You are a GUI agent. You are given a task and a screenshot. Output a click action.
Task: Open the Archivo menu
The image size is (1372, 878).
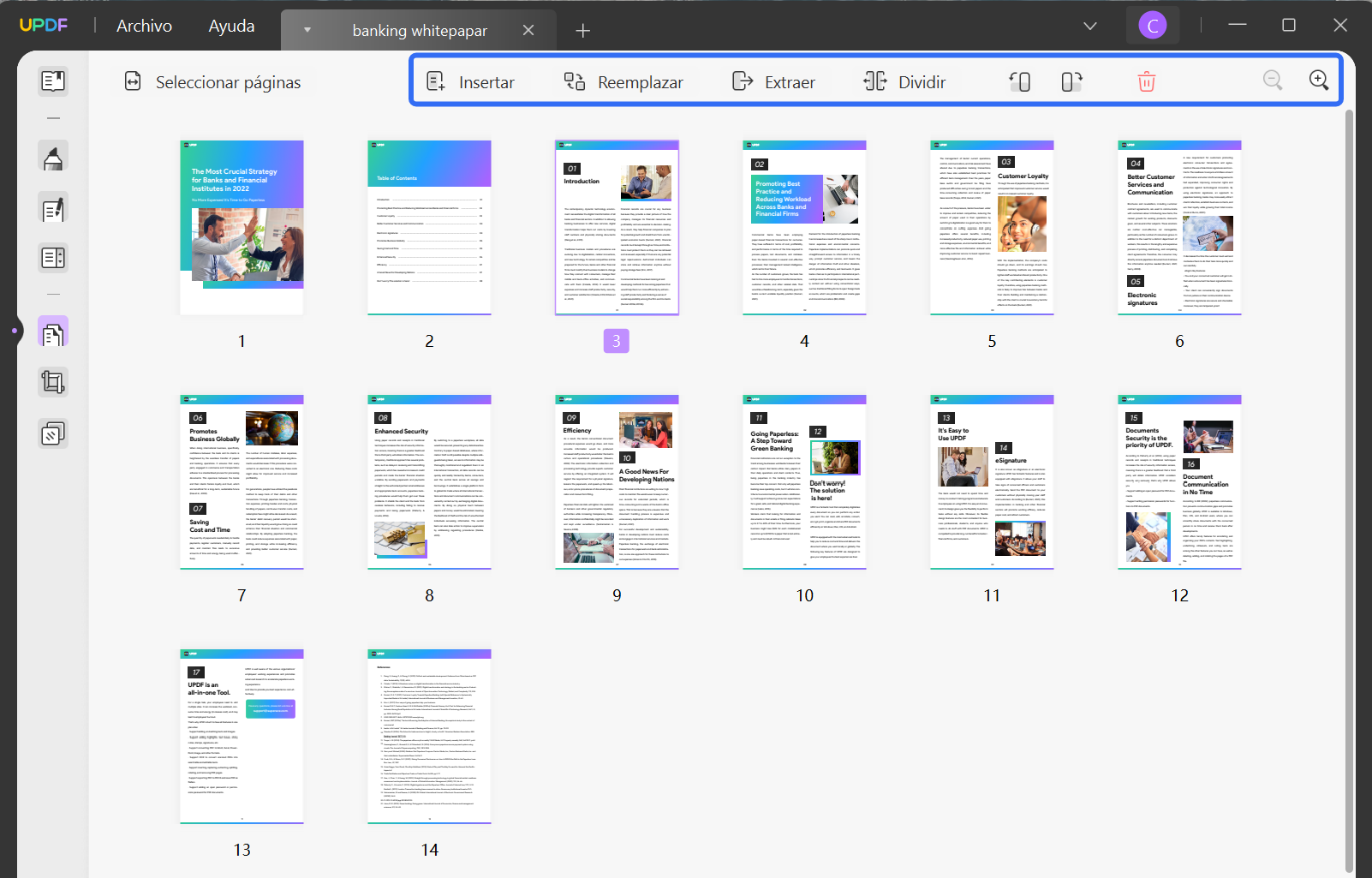(143, 26)
